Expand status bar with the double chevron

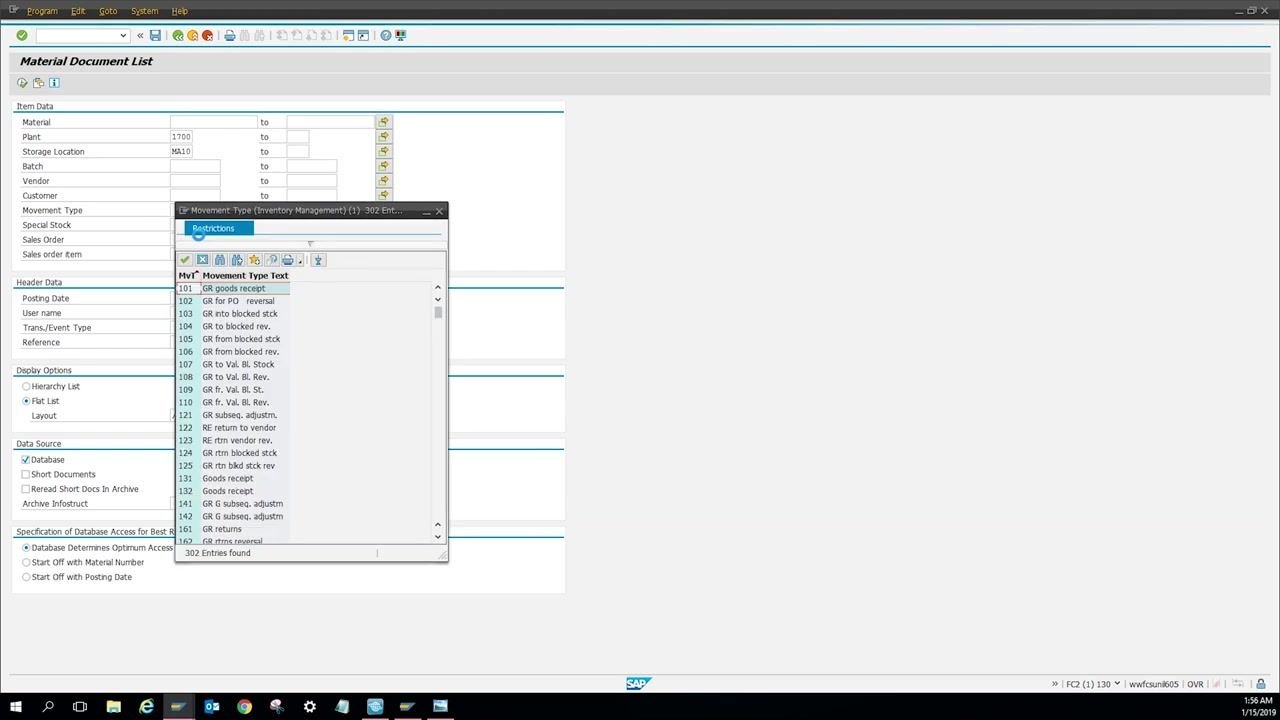click(x=1054, y=684)
